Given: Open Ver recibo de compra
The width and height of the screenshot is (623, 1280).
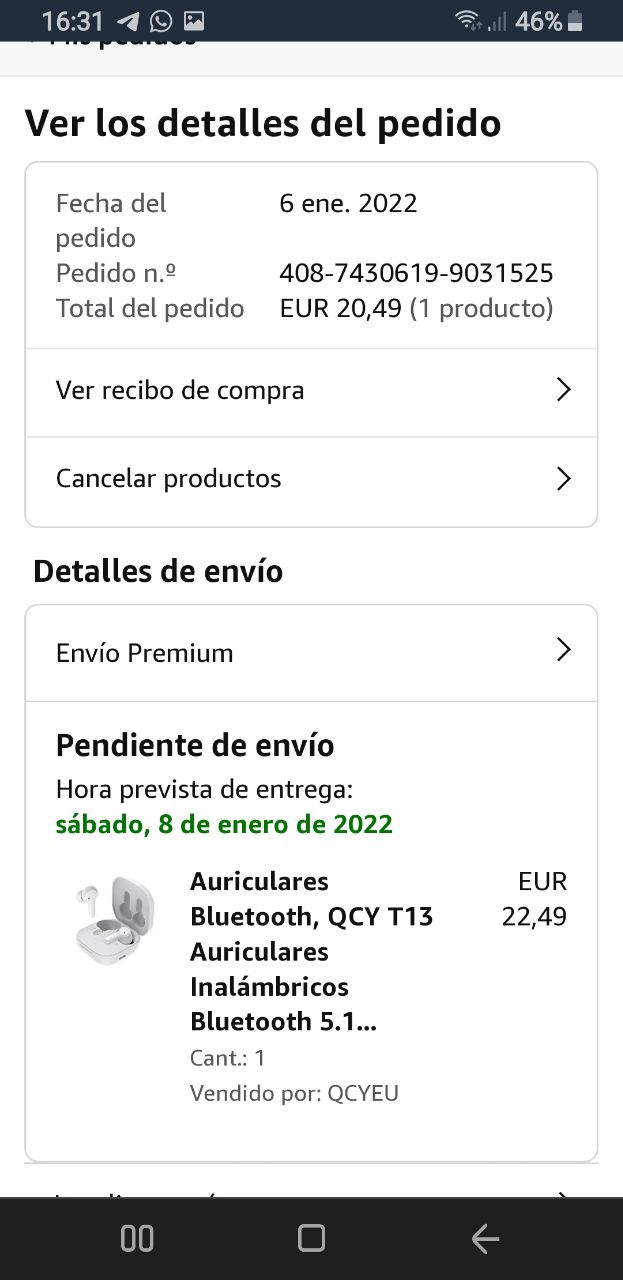Looking at the screenshot, I should 180,391.
